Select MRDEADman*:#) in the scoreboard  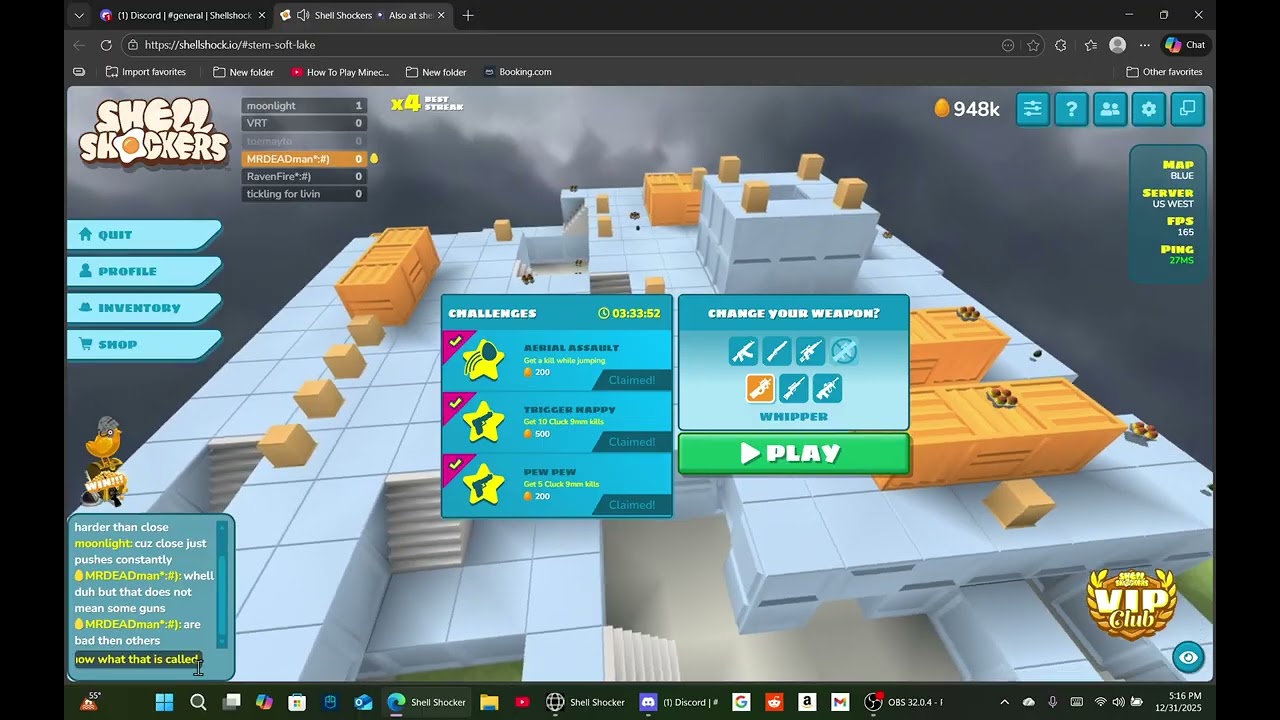pyautogui.click(x=304, y=159)
